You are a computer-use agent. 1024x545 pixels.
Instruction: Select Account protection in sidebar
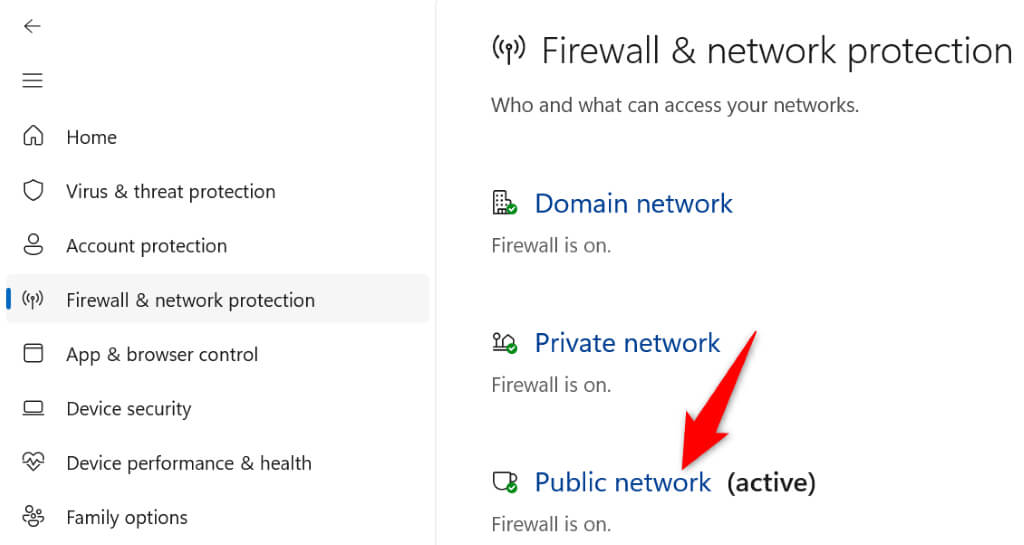[x=146, y=246]
